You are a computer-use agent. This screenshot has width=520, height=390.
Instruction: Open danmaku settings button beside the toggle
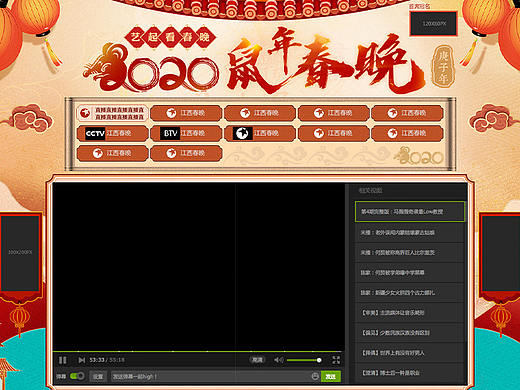click(x=98, y=377)
